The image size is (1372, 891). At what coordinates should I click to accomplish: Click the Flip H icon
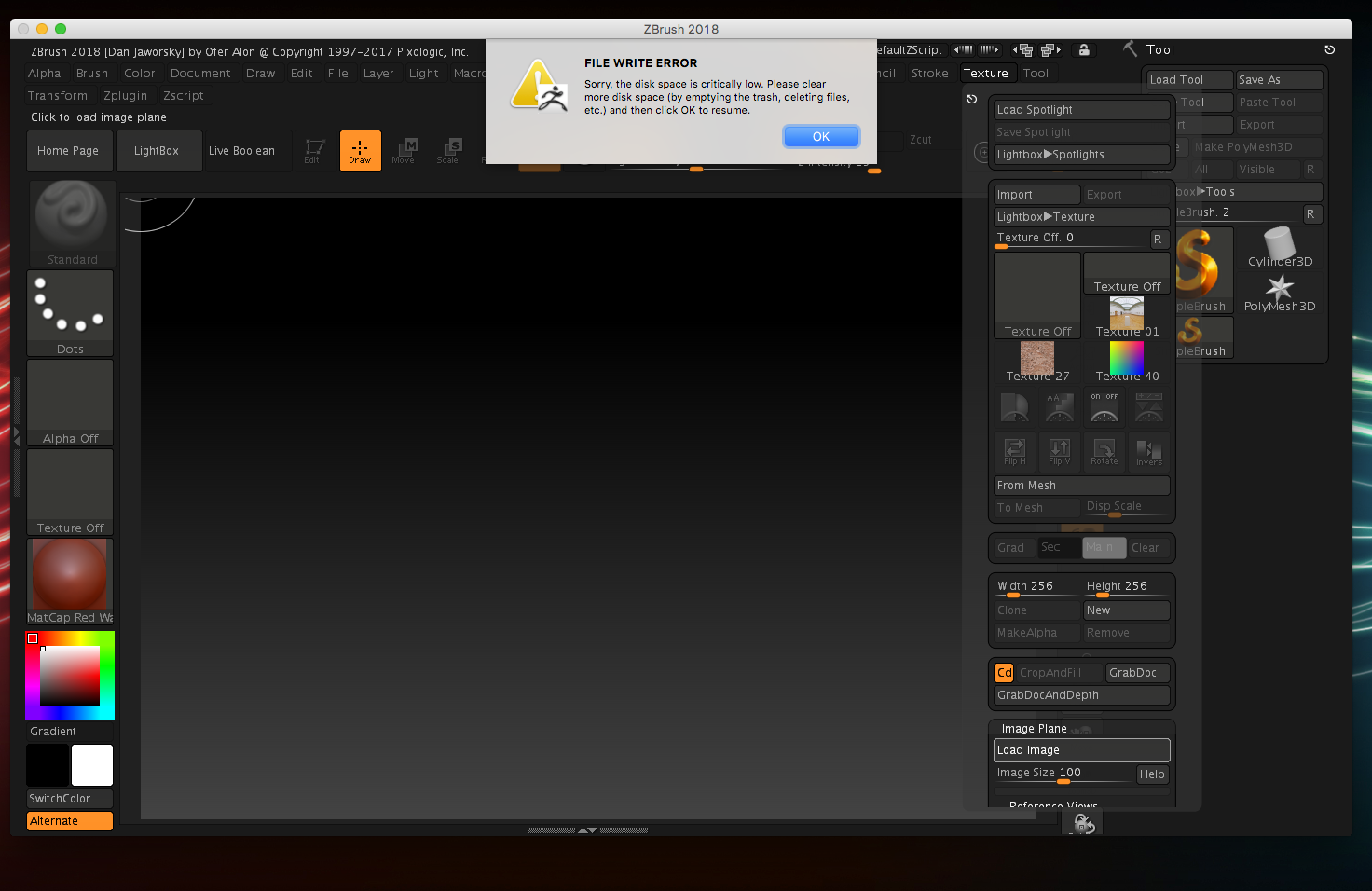click(x=1015, y=452)
